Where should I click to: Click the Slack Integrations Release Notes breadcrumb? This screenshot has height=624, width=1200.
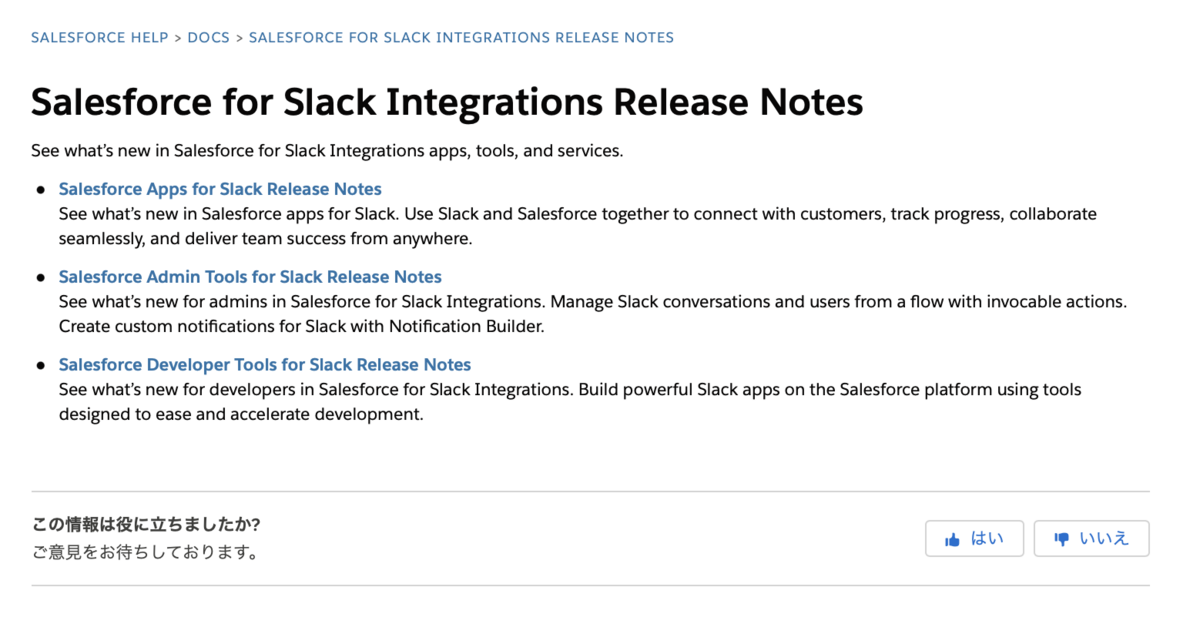(461, 38)
